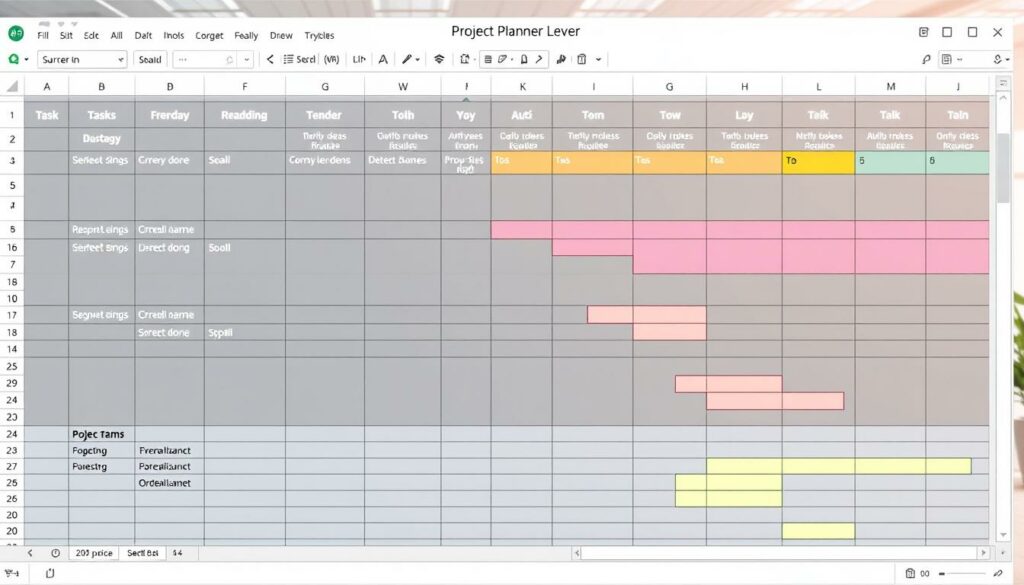Viewport: 1024px width, 585px height.
Task: Click the clipboard paste icon in toolbar
Action: click(x=581, y=59)
